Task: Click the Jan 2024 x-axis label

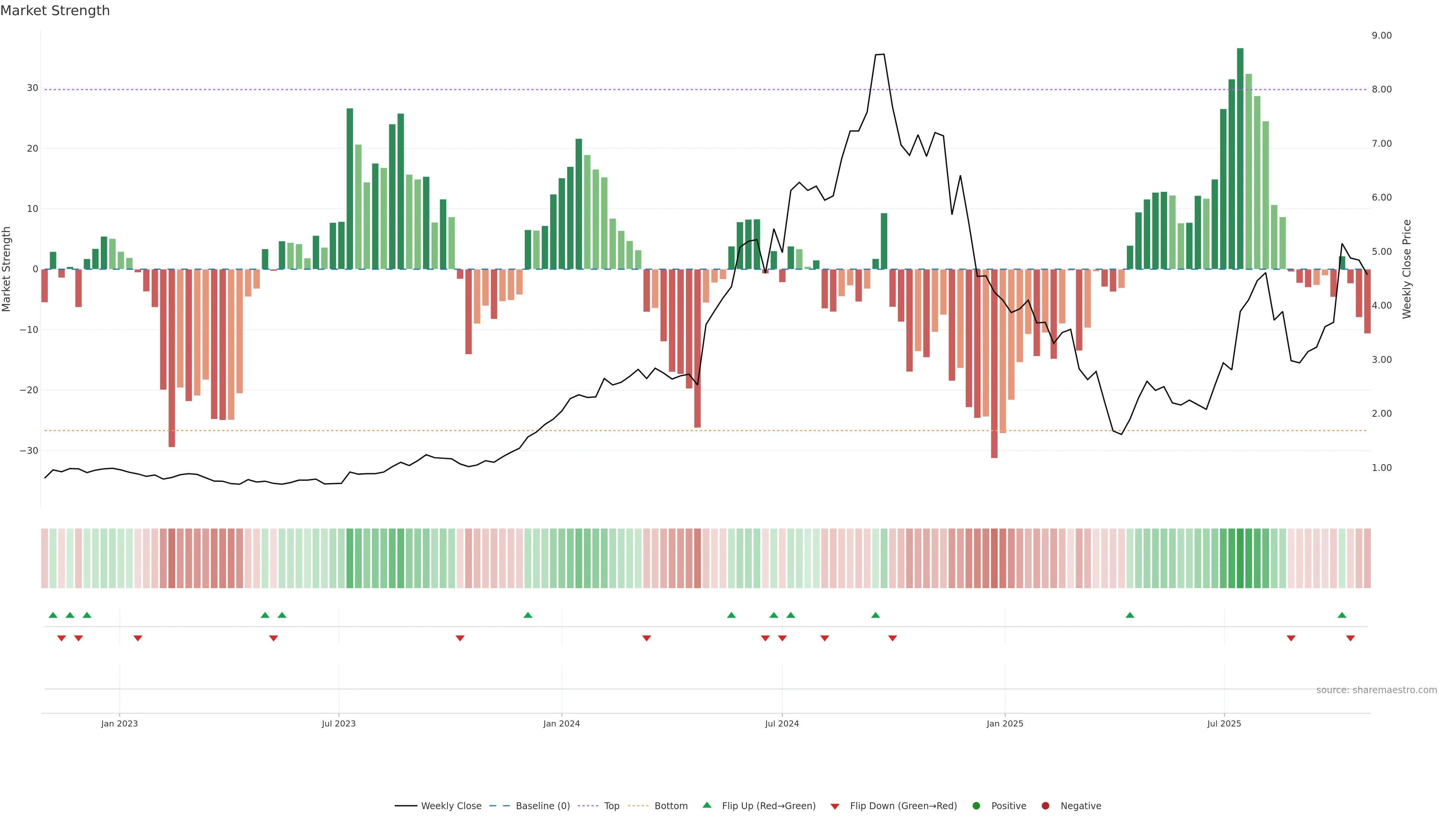Action: (561, 723)
